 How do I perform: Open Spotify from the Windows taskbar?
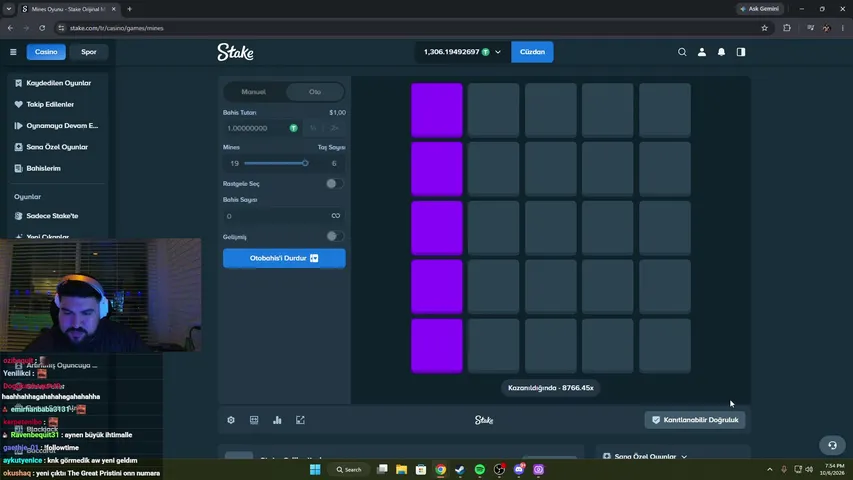[479, 469]
